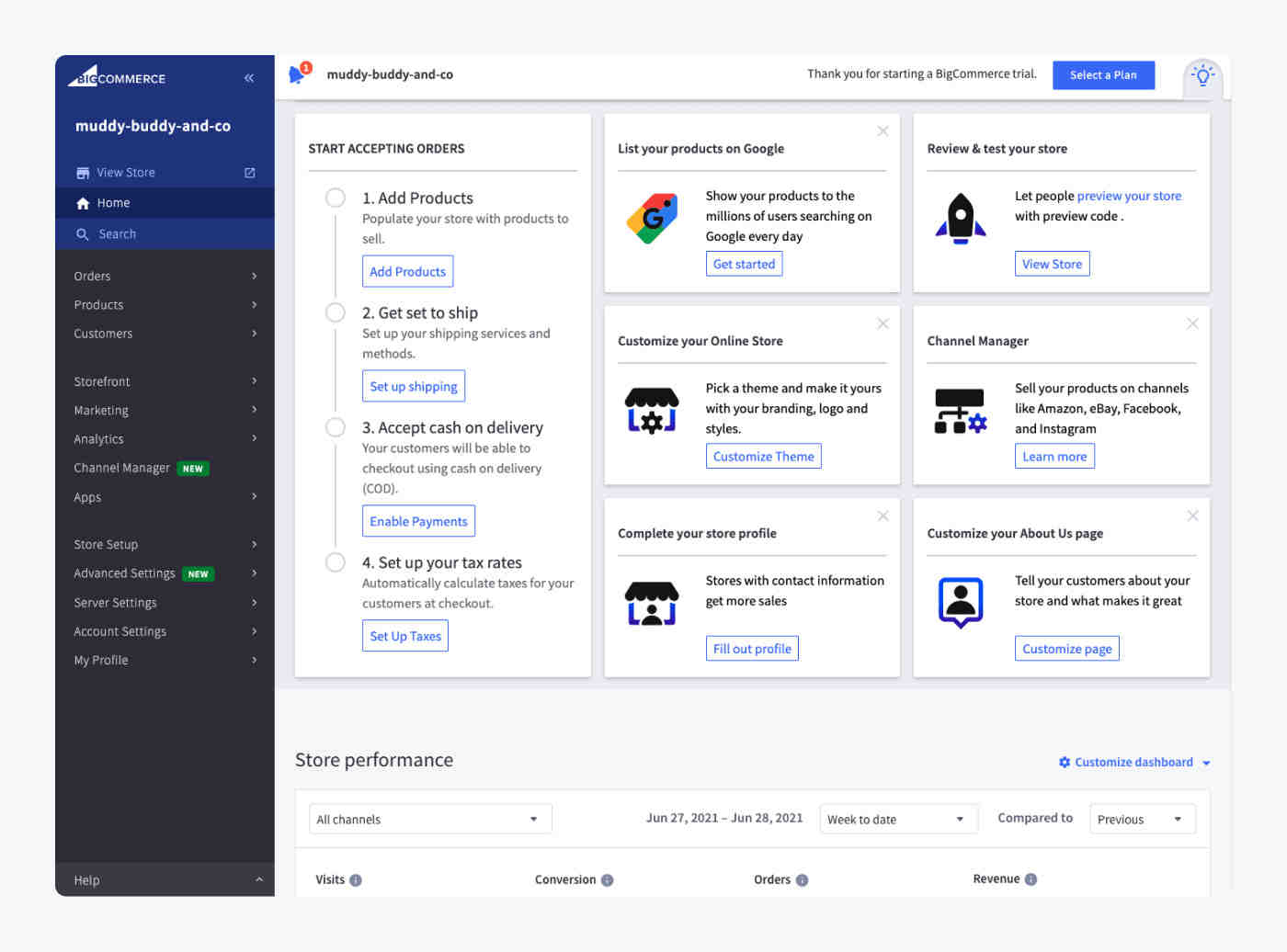Screen dimensions: 1287x952
Task: Click the Add Products button
Action: pos(407,271)
